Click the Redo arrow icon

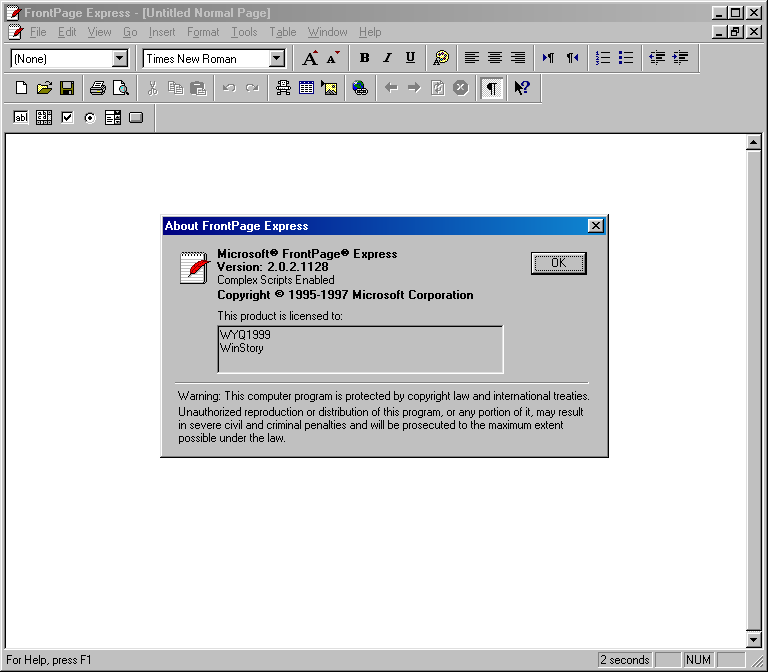click(x=252, y=88)
